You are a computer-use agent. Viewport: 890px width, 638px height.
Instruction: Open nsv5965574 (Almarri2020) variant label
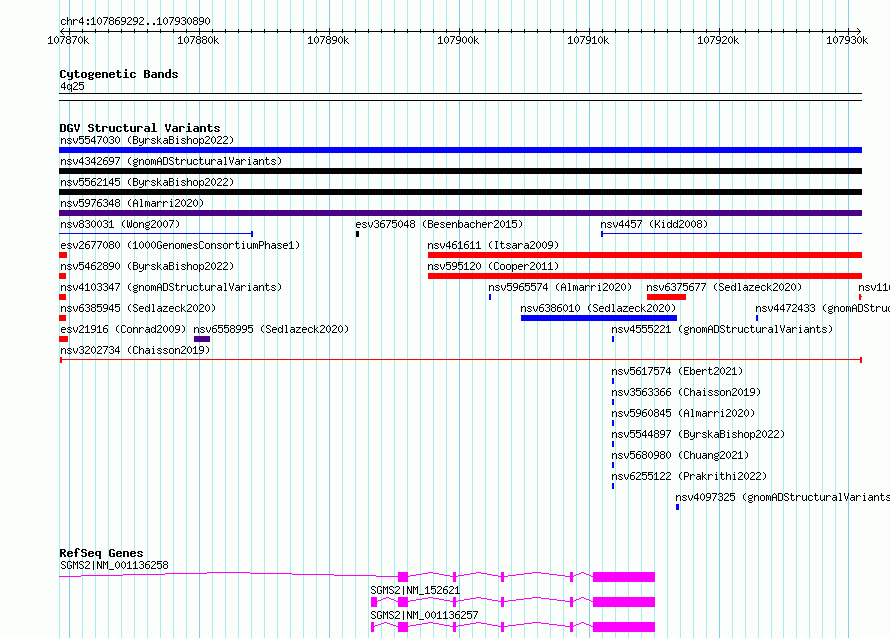(560, 287)
